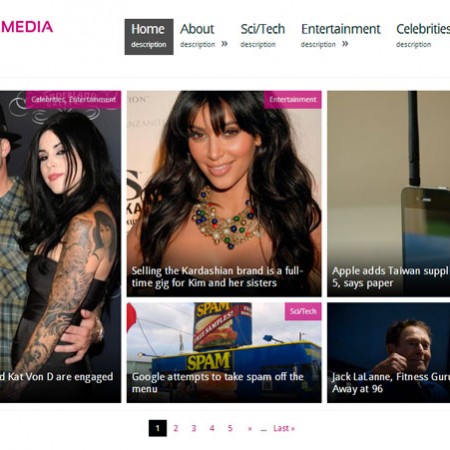Expand the About submenu arrow
The height and width of the screenshot is (450, 450).
pyautogui.click(x=224, y=44)
